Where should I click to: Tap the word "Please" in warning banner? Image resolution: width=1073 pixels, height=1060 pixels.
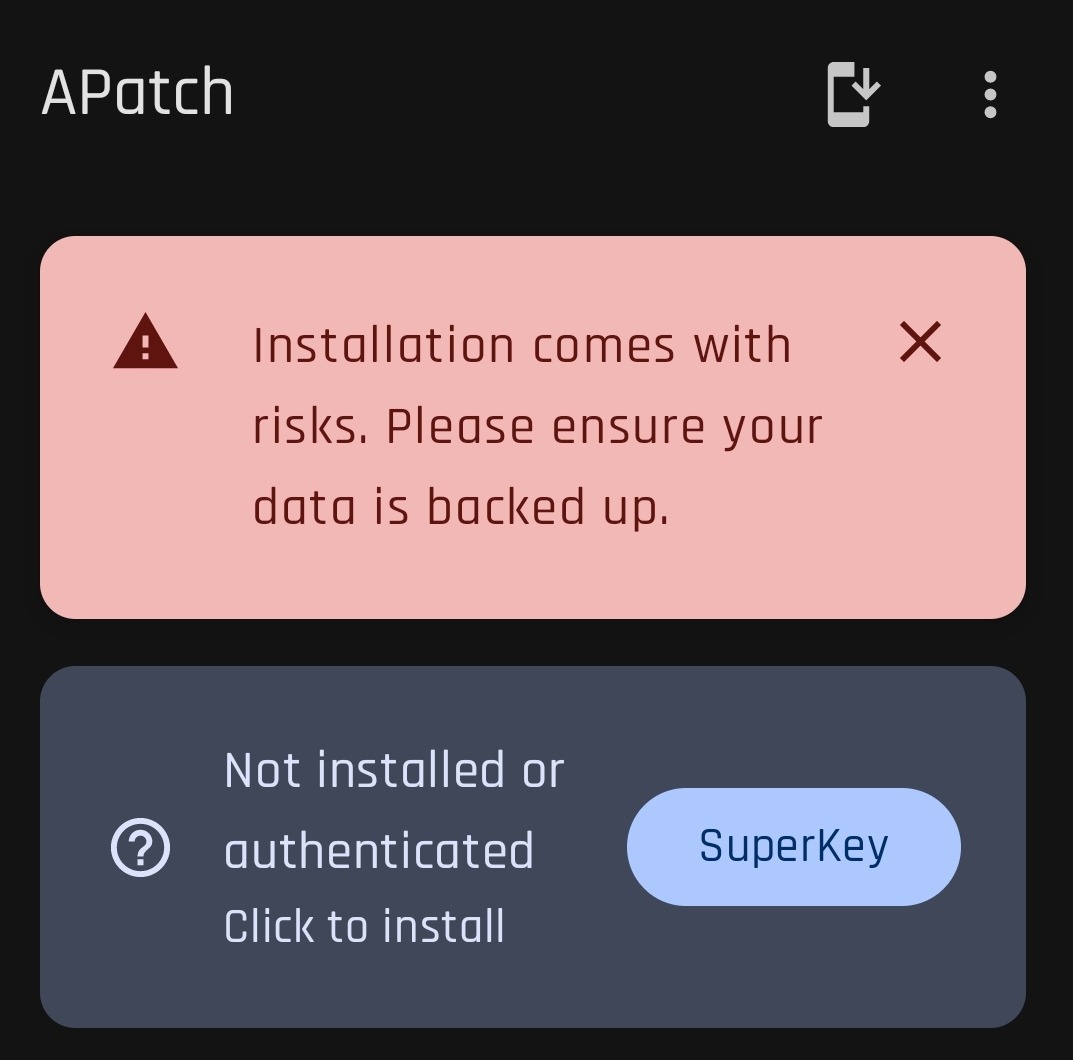pos(459,427)
